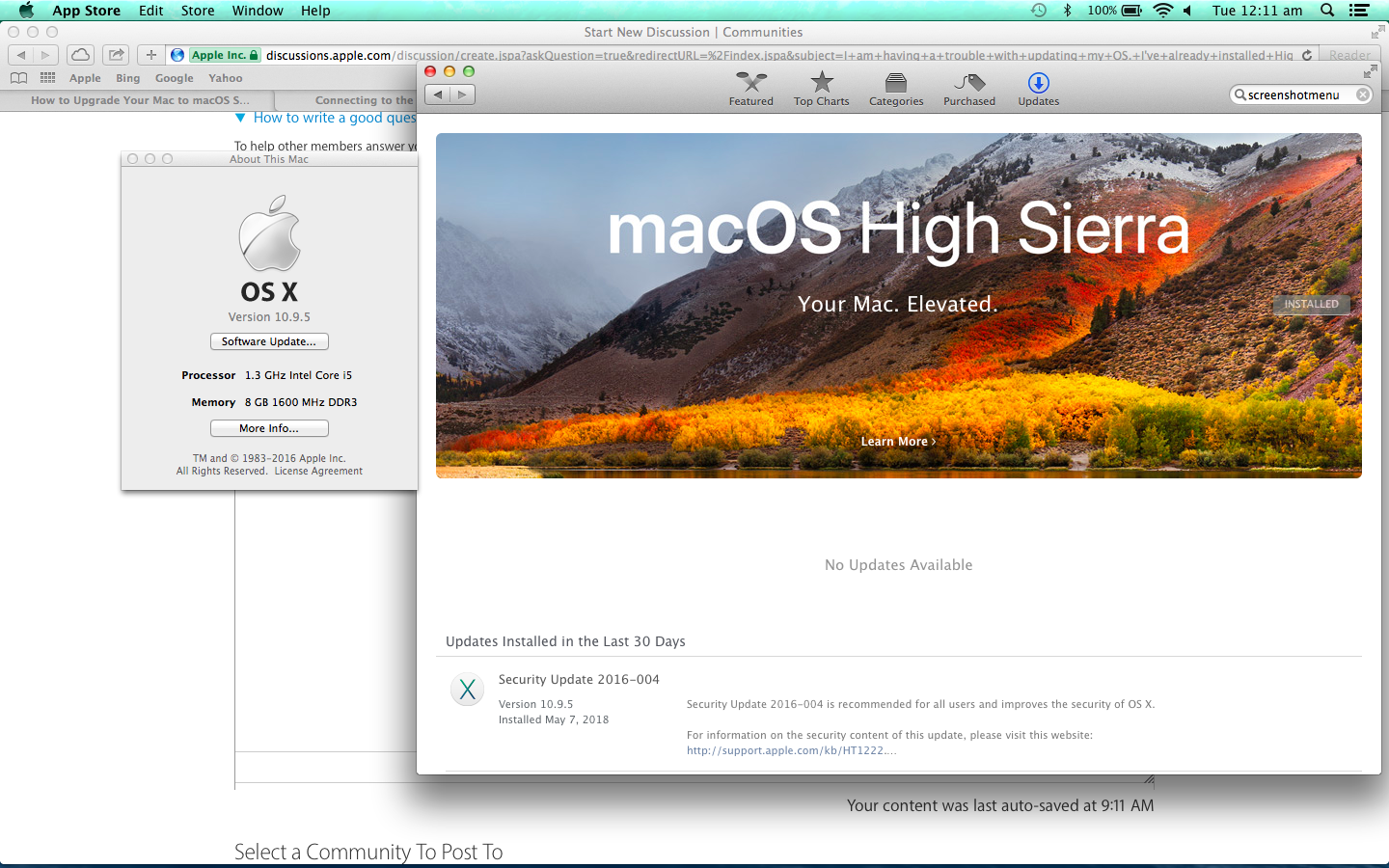Clear the screenshotmenu search text
The height and width of the screenshot is (868, 1389).
1362,95
